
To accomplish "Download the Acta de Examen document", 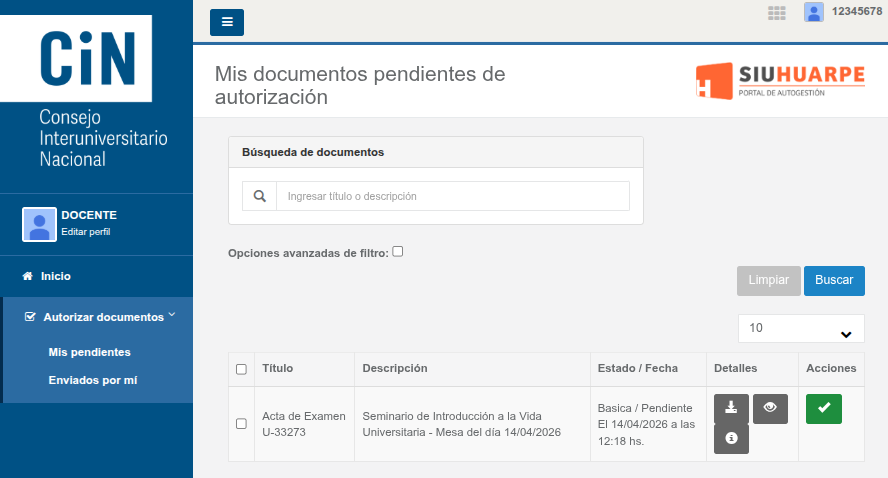I will click(731, 408).
